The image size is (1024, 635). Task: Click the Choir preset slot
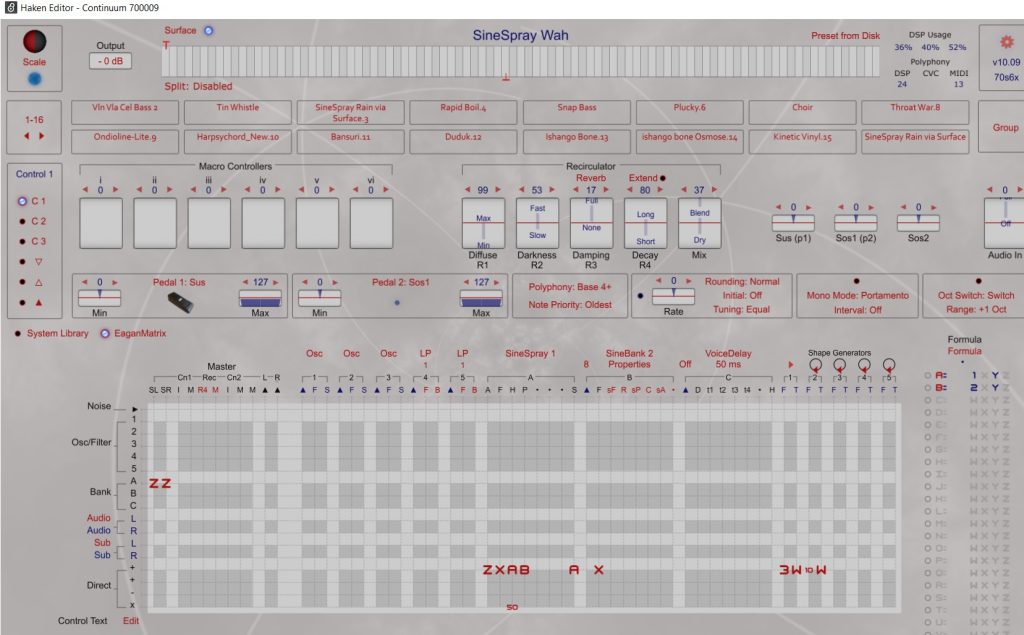(803, 112)
